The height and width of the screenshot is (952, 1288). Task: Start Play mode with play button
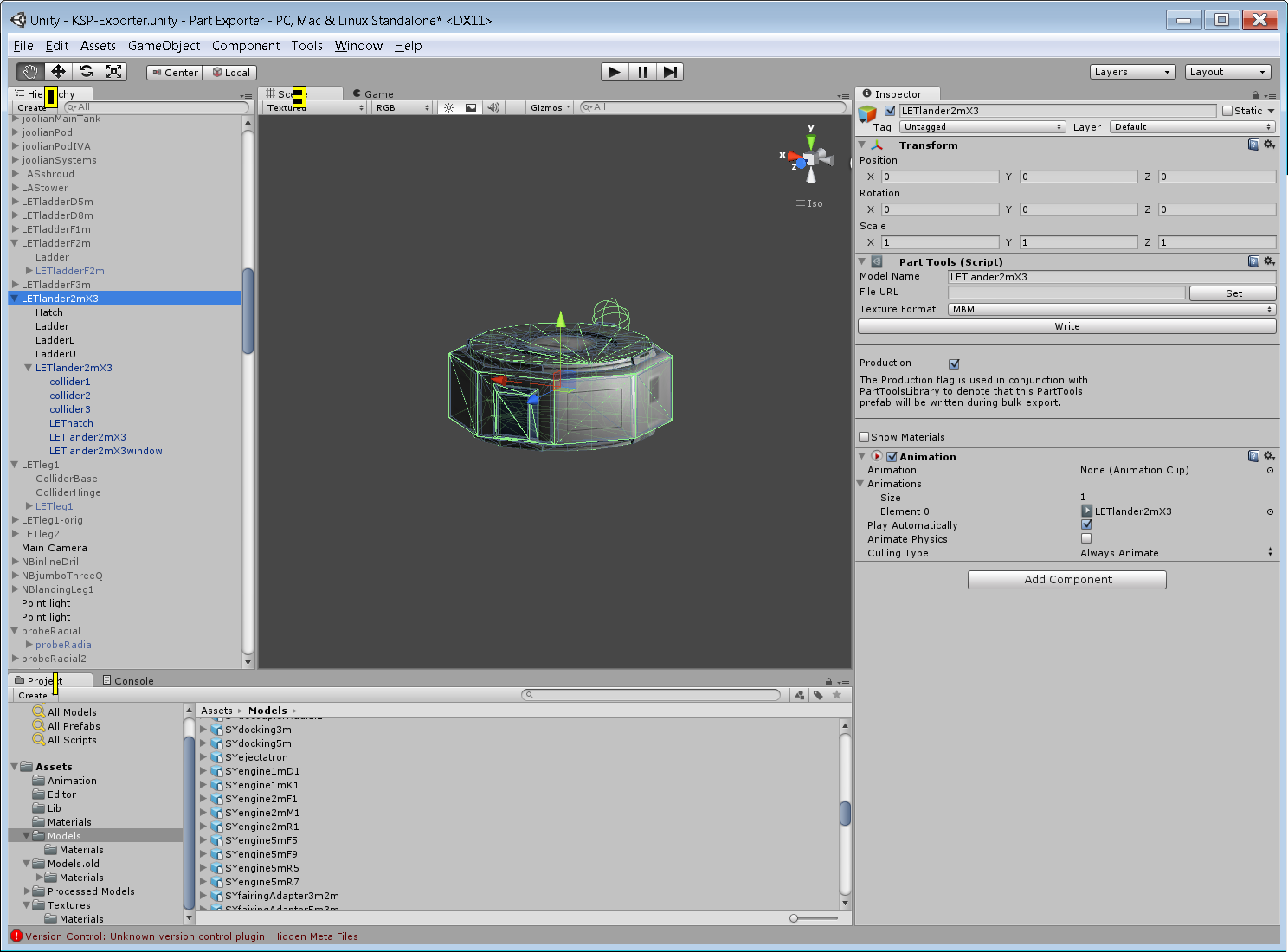pos(614,72)
